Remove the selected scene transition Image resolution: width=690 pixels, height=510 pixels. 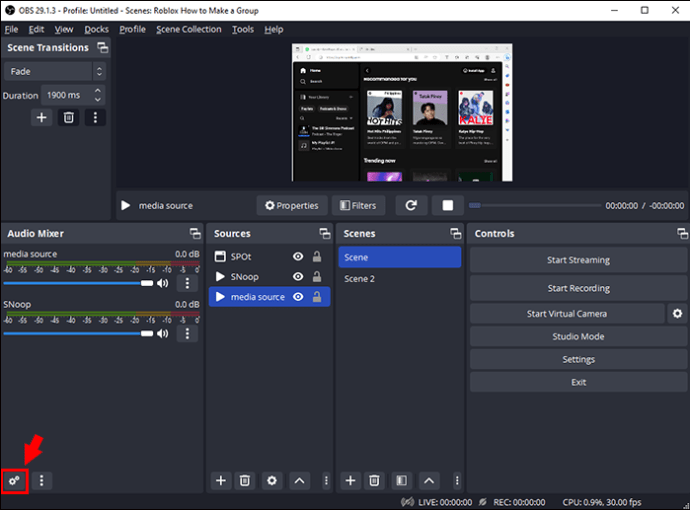69,117
